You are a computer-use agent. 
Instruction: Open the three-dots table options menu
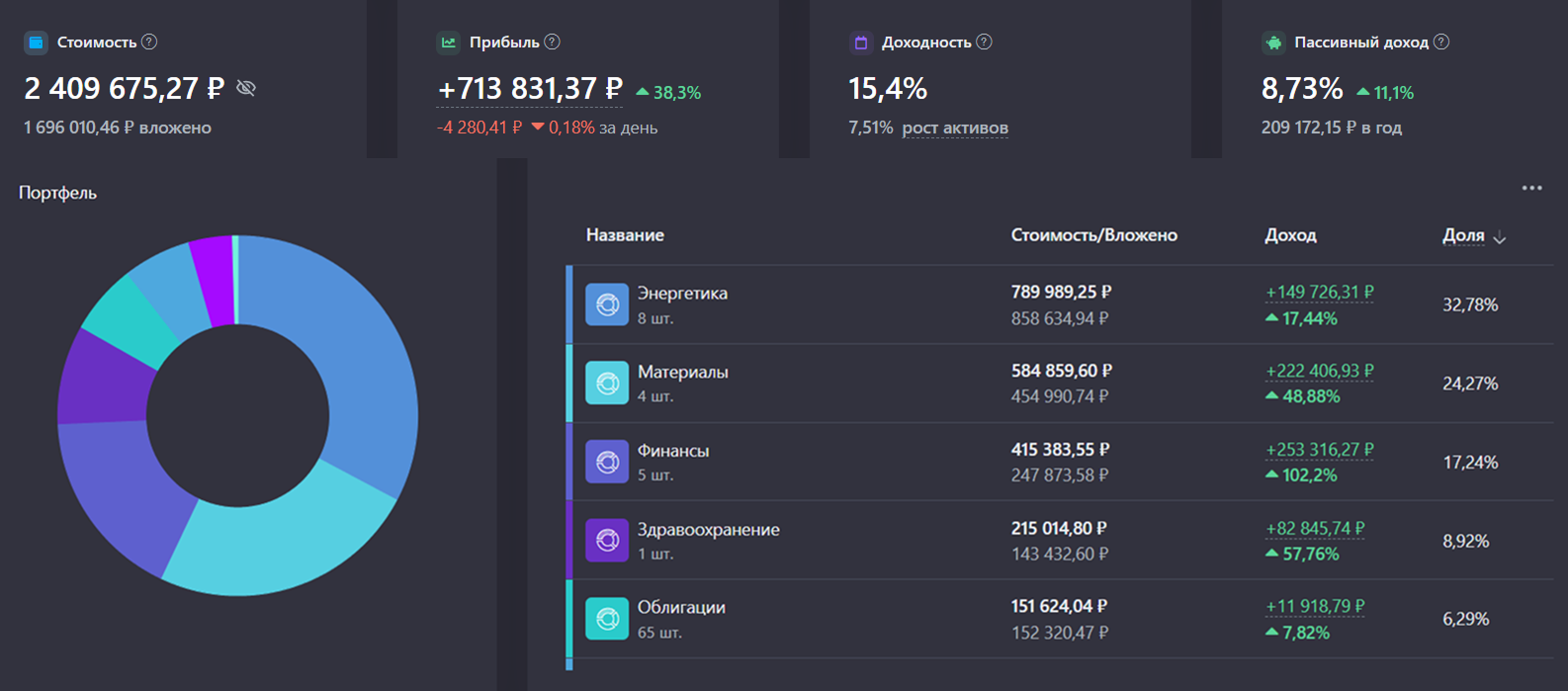[1531, 188]
